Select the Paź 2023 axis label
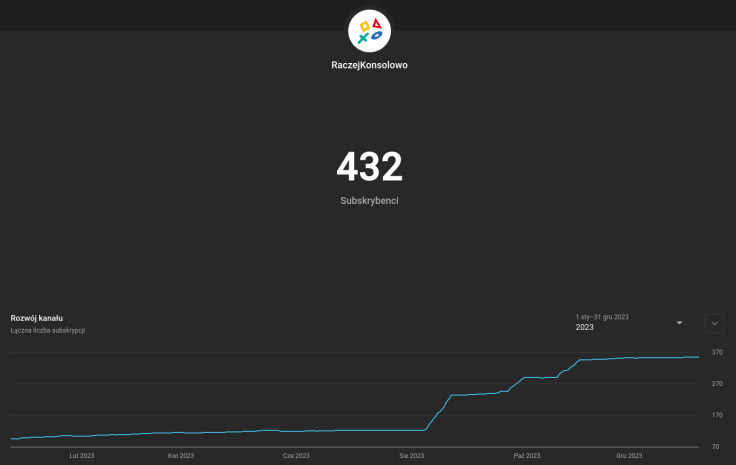Screen dimensions: 736x465 click(x=526, y=456)
